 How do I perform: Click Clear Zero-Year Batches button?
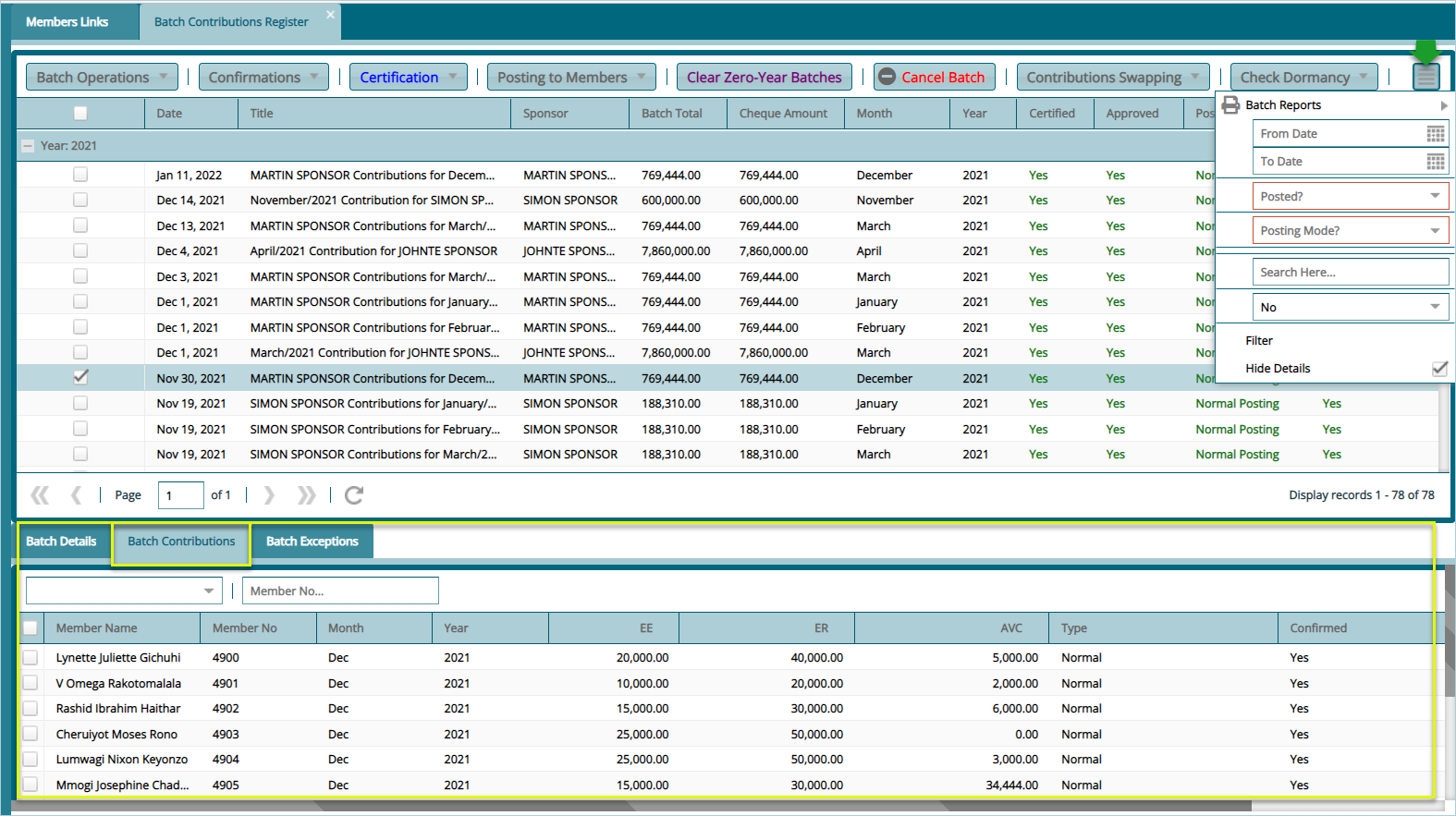pos(764,78)
